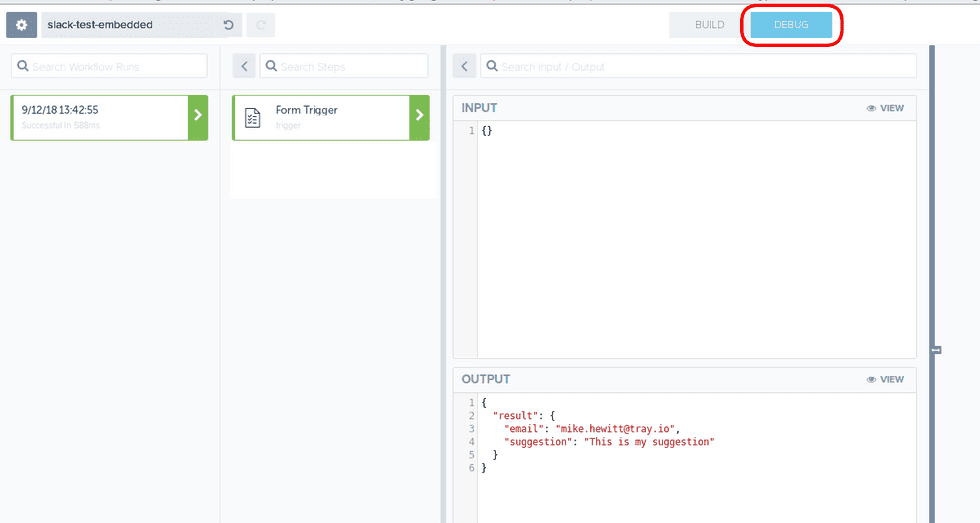Screen dimensions: 980x523
Task: Click the slack-test-embedded workflow name field
Action: pos(128,25)
